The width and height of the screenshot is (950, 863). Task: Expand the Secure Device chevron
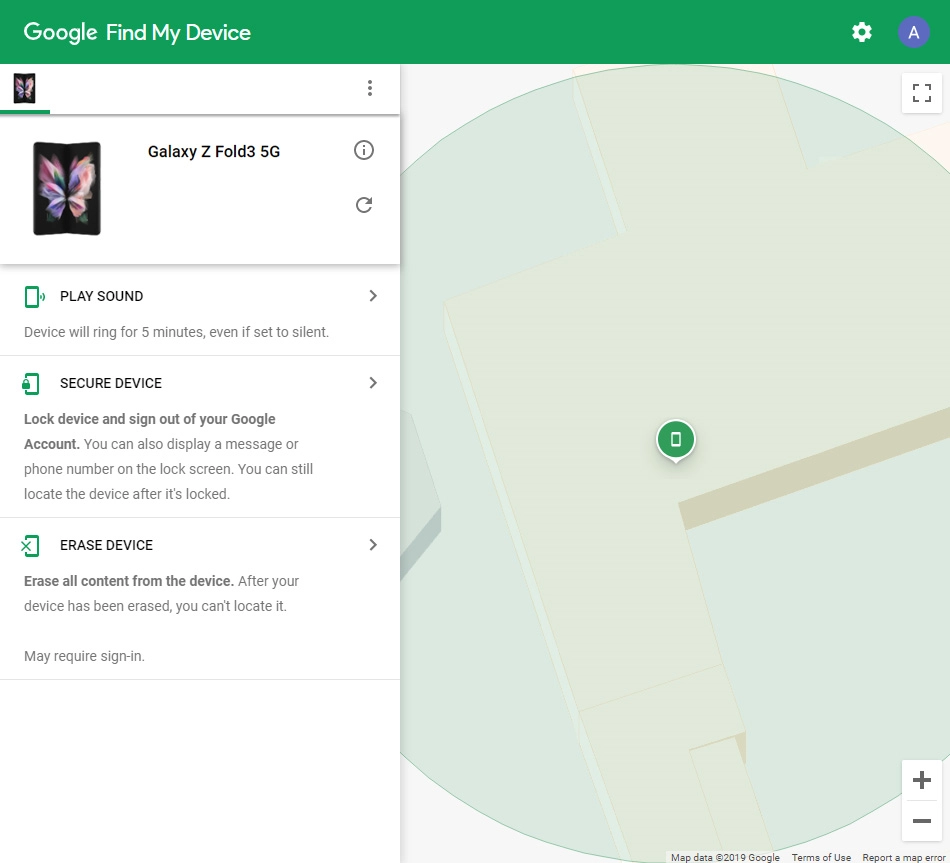tap(373, 383)
